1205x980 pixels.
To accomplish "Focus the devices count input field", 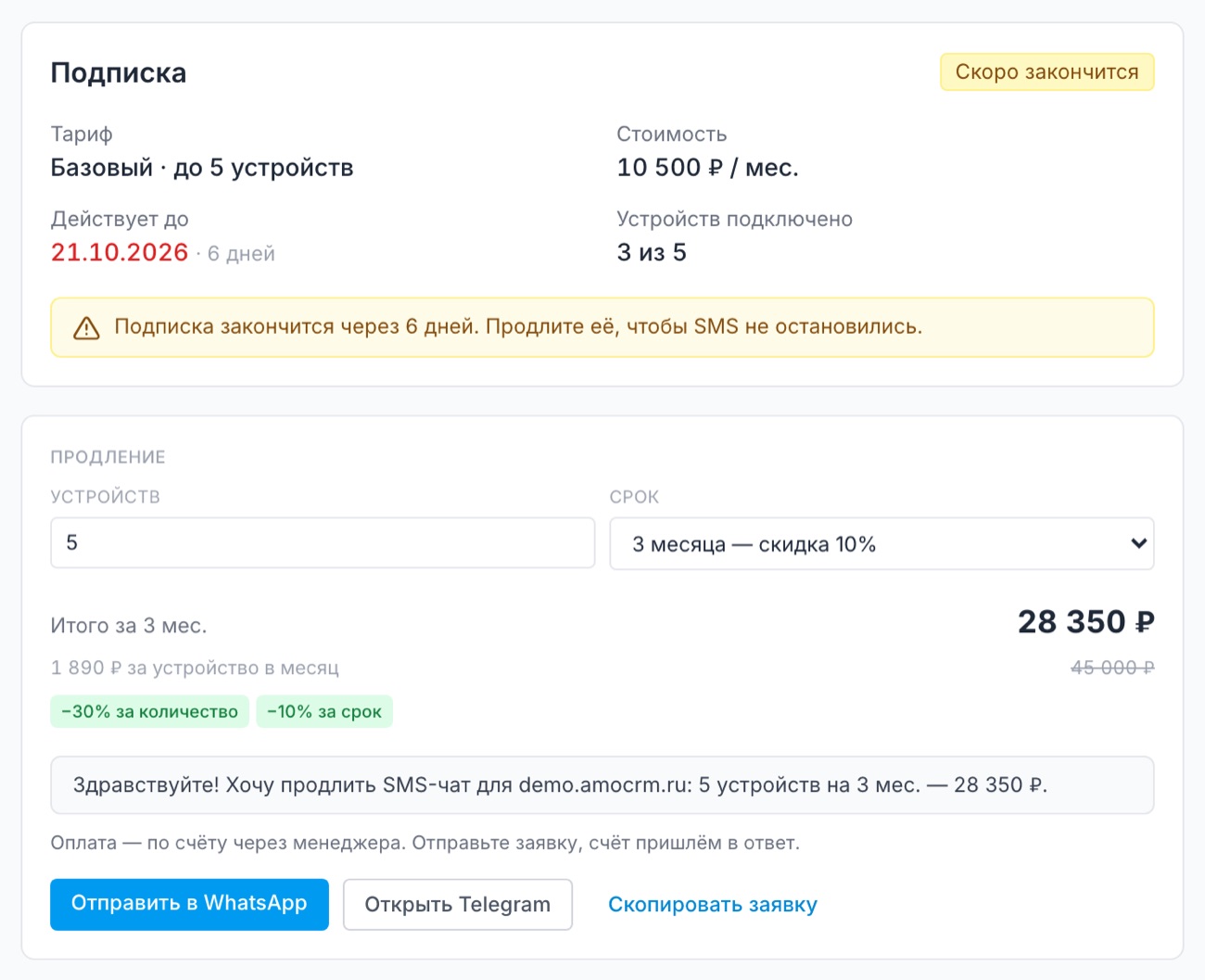I will [x=323, y=542].
